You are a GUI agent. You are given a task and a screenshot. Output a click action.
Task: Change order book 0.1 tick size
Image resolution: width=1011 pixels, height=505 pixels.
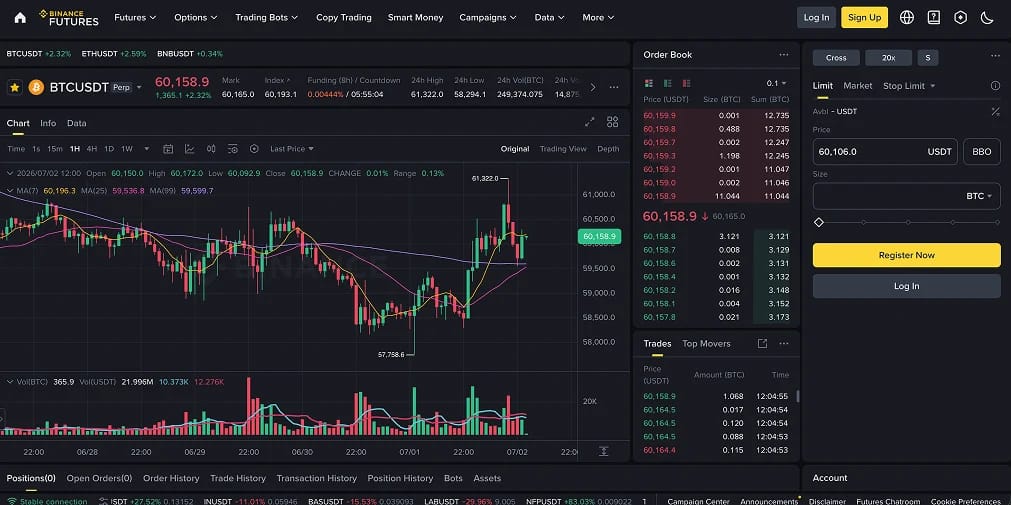(776, 83)
